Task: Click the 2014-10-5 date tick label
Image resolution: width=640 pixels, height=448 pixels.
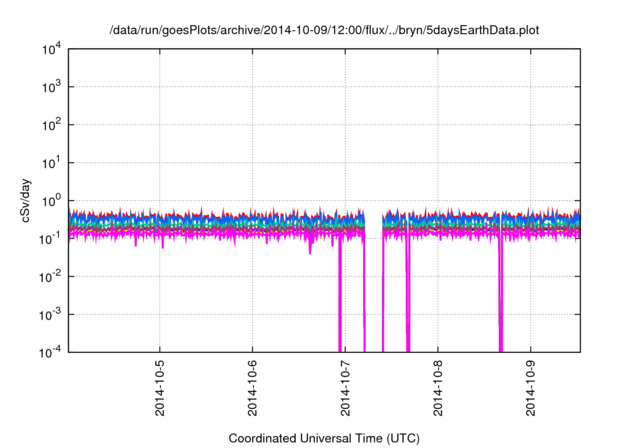Action: pos(160,388)
